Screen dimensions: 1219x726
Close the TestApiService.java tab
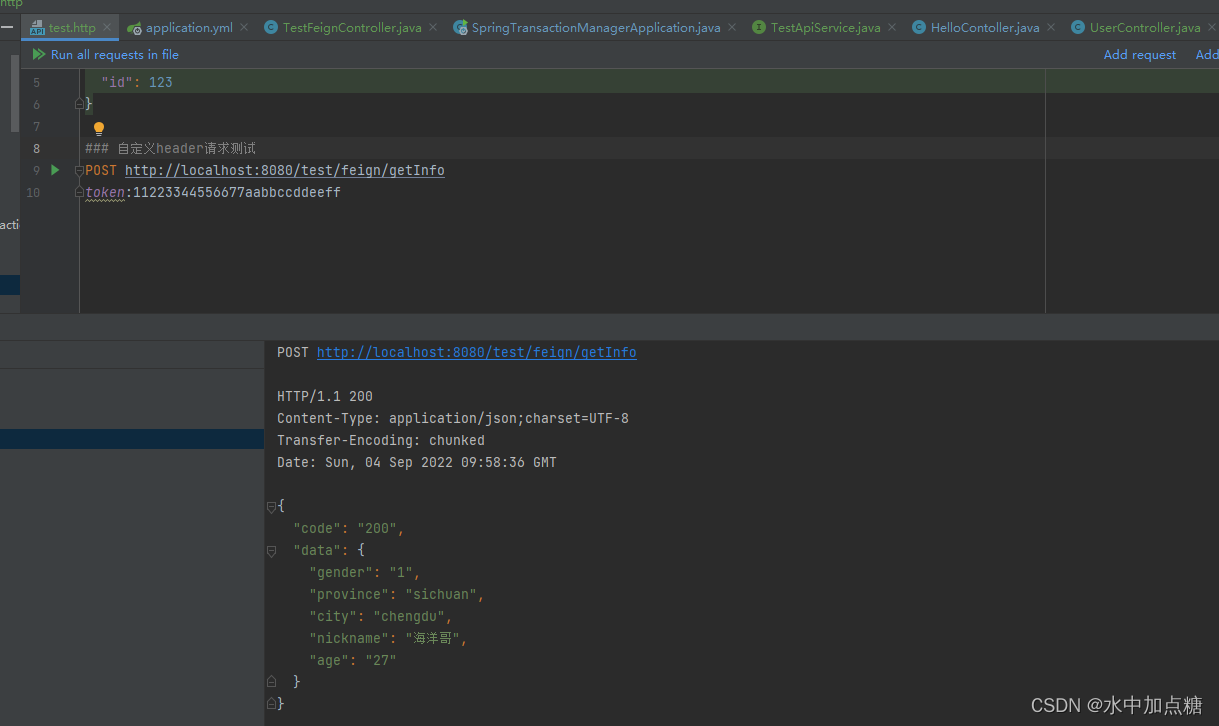(892, 27)
